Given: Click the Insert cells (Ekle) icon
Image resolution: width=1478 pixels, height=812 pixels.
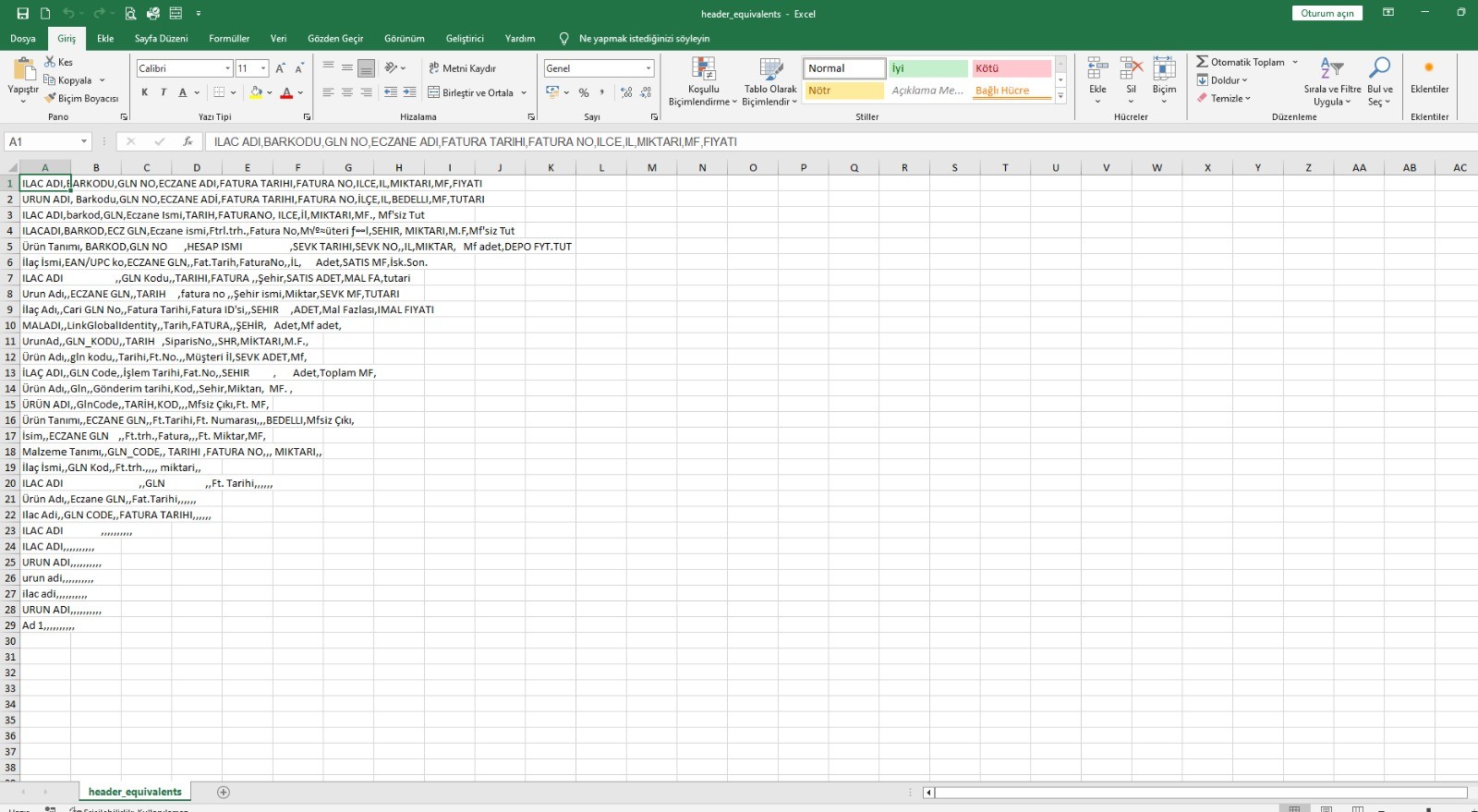Looking at the screenshot, I should 1097,69.
